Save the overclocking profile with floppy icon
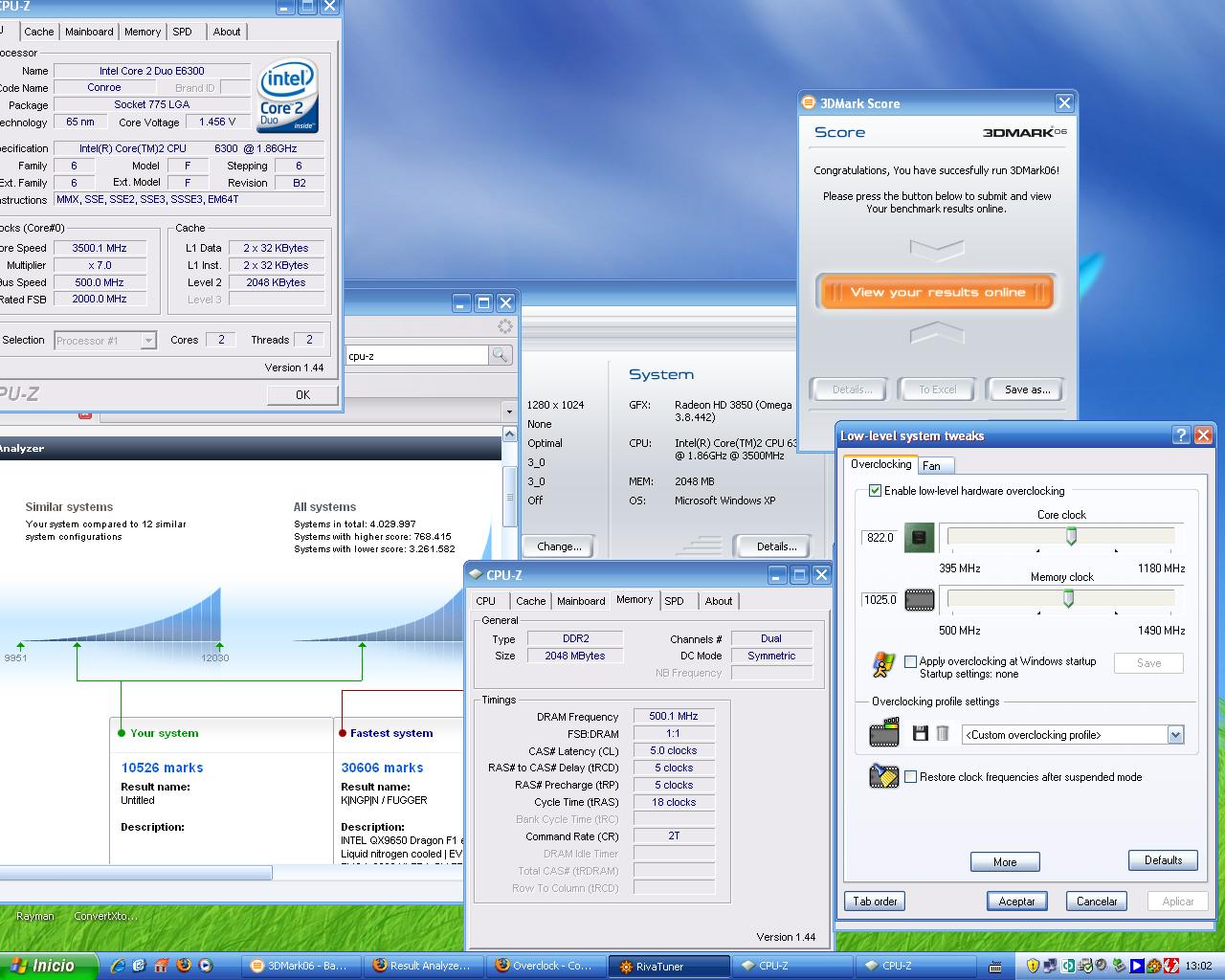The width and height of the screenshot is (1225, 980). (921, 734)
